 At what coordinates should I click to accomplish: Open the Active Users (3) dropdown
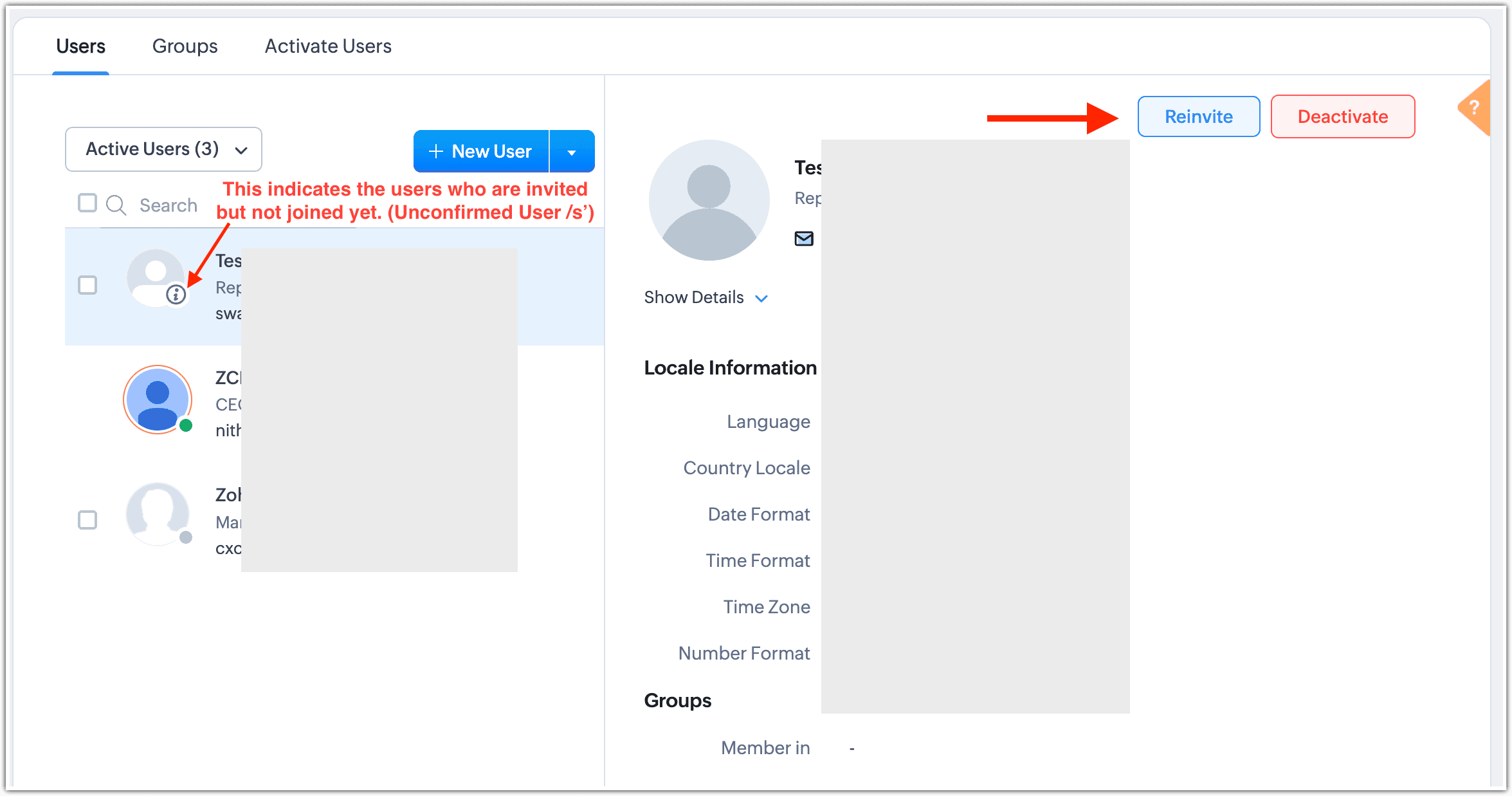[163, 149]
